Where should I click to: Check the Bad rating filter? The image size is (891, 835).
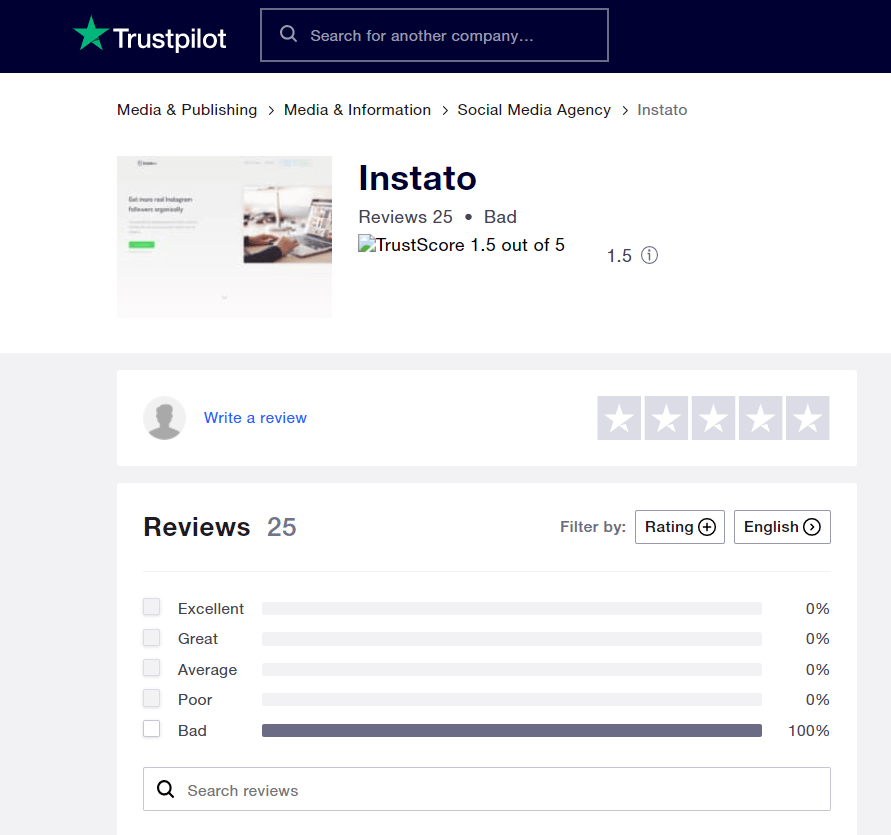[151, 728]
